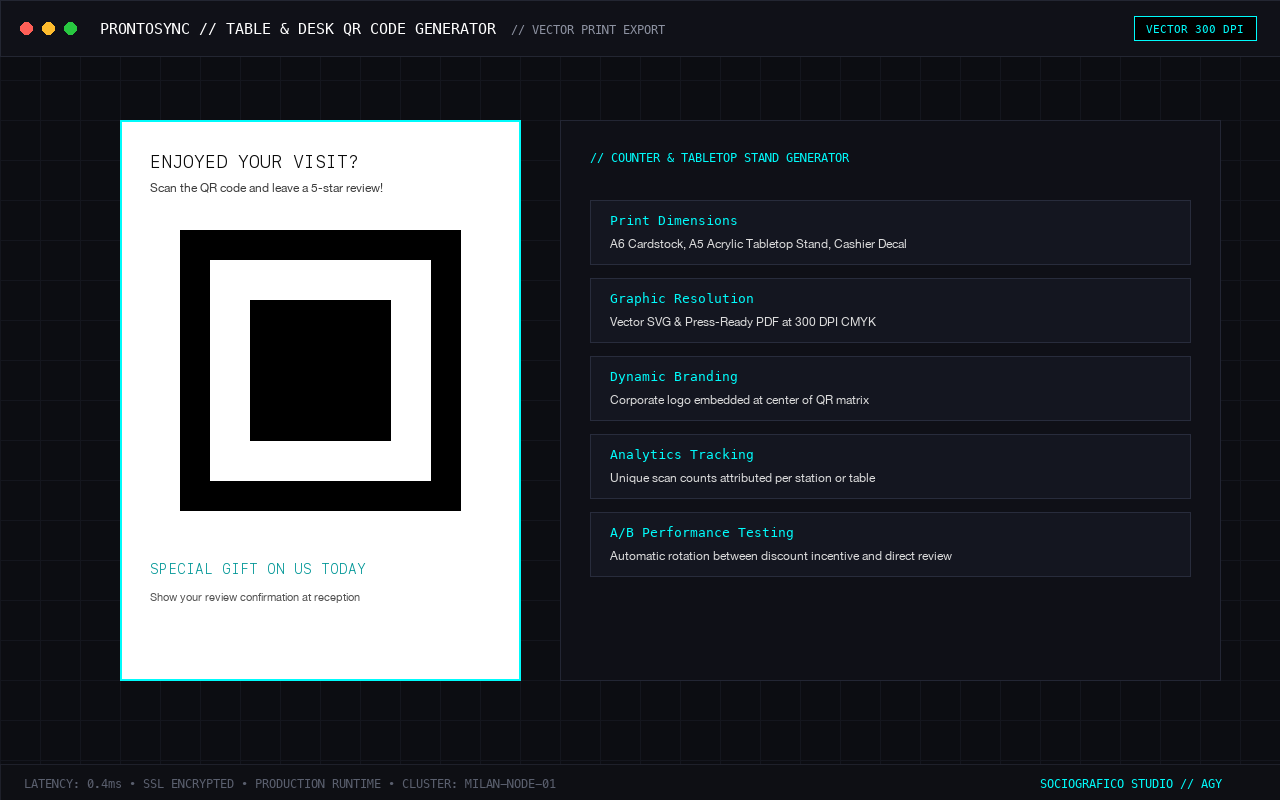Click the Unique scan counts description
Image resolution: width=1280 pixels, height=800 pixels.
point(742,478)
